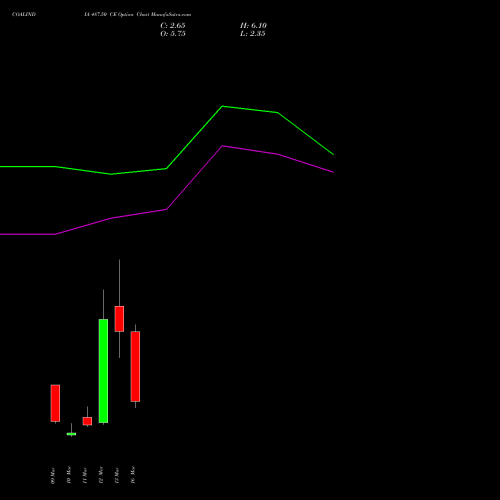The width and height of the screenshot is (500, 500).
Task: Click the purple lower band line
Action: 195,177
